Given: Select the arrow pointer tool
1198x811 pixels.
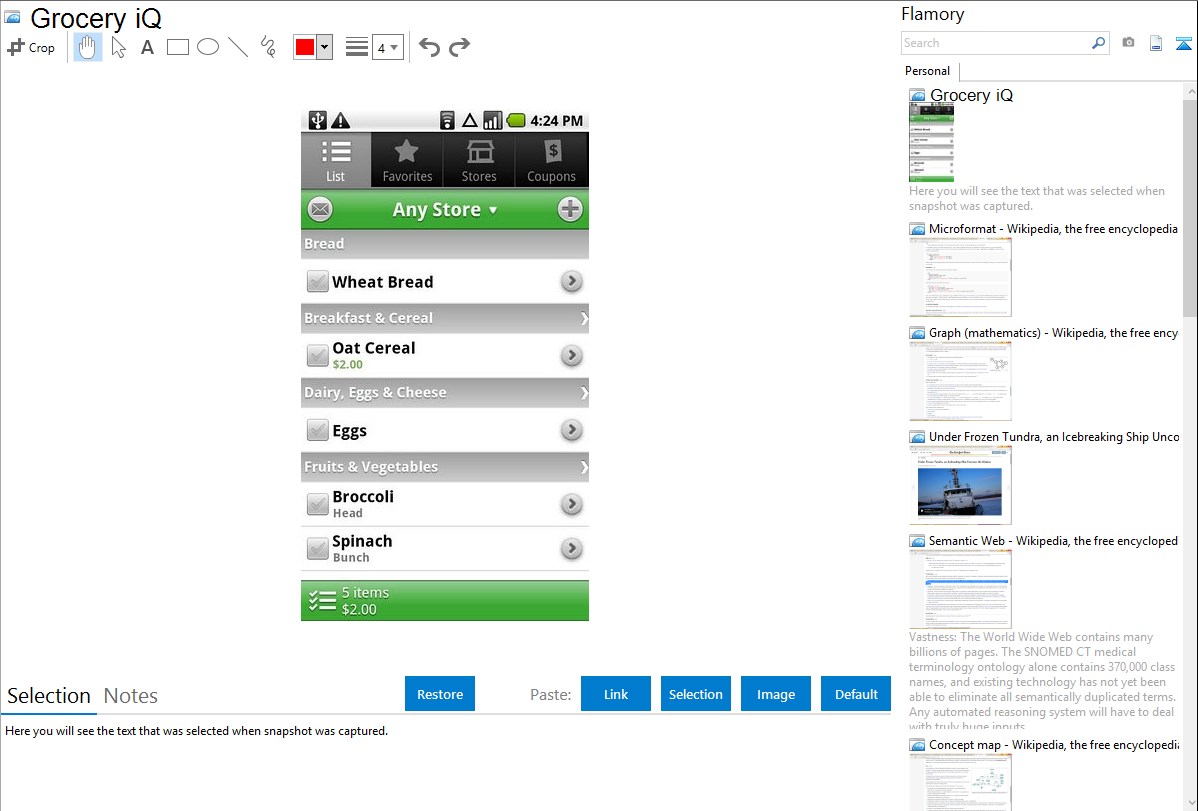Looking at the screenshot, I should tap(118, 47).
